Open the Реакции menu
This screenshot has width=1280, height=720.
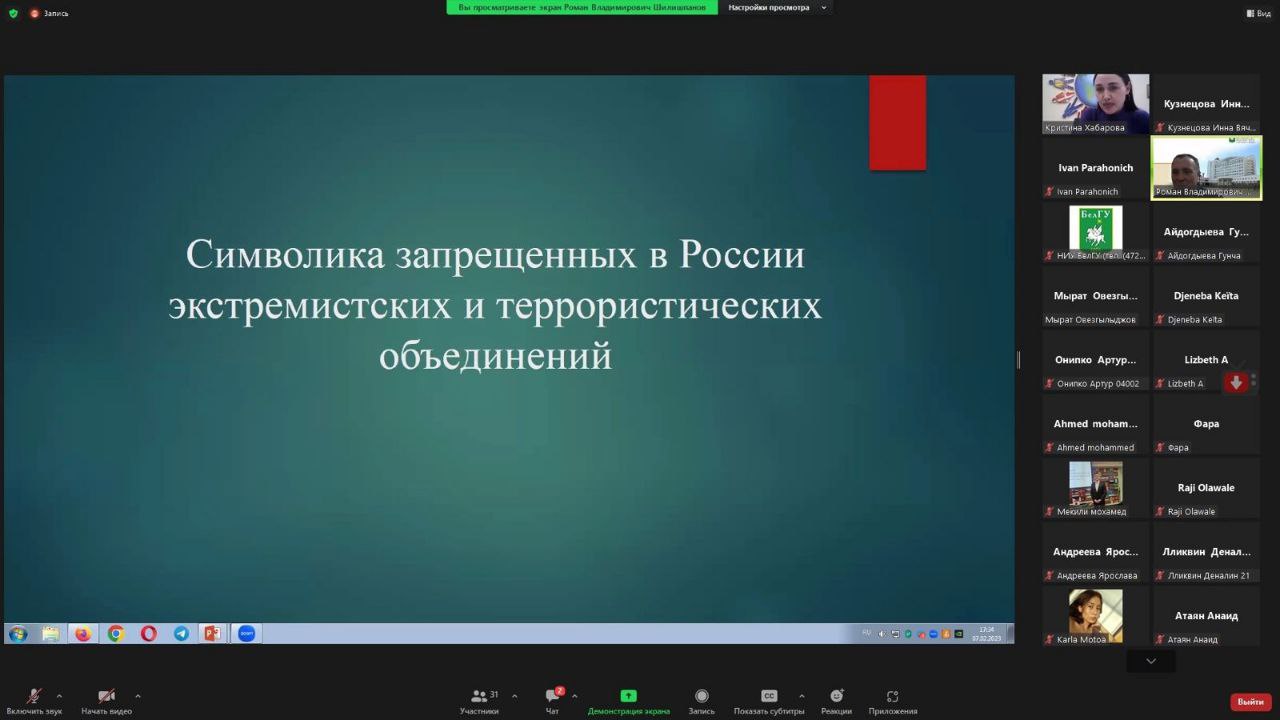pos(836,700)
